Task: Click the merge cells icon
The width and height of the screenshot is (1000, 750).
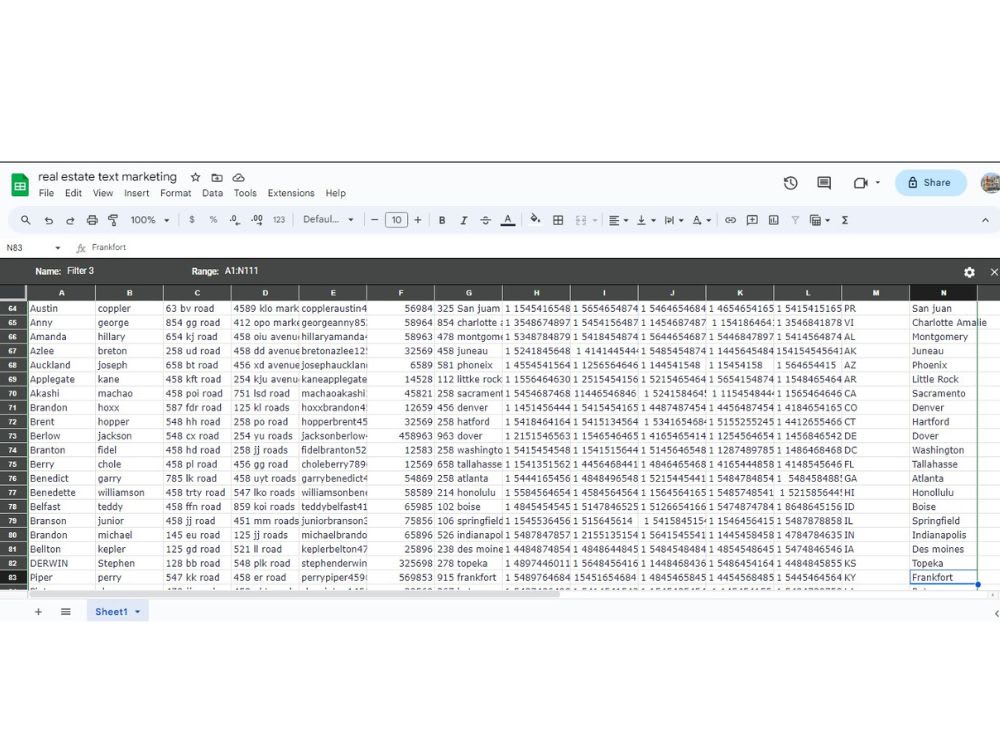Action: point(581,220)
